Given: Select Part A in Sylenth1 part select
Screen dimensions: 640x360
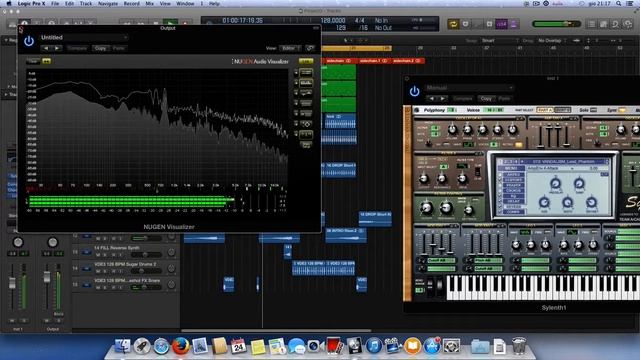Looking at the screenshot, I should tap(545, 110).
